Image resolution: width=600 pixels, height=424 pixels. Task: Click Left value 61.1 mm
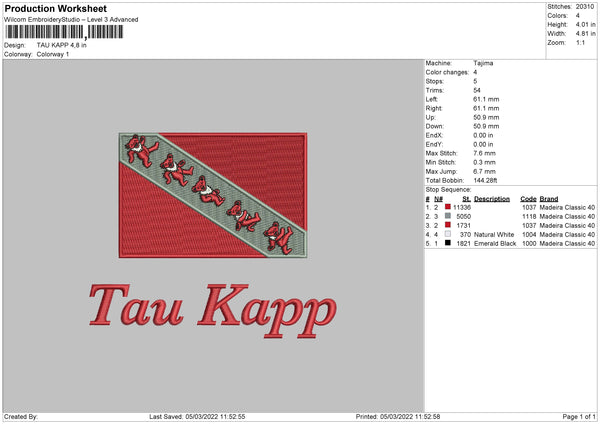(x=486, y=99)
